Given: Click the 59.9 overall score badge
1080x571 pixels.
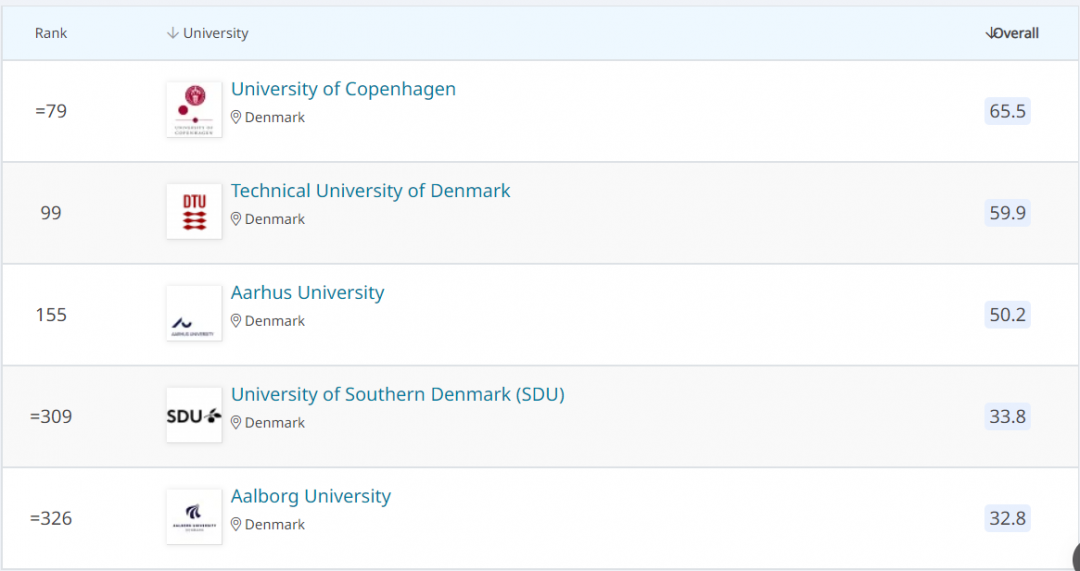Looking at the screenshot, I should (x=1007, y=213).
